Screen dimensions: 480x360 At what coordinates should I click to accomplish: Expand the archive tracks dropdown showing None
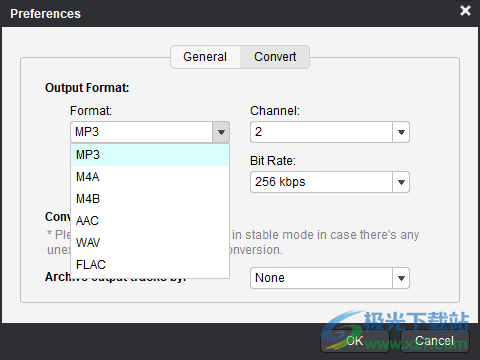[x=401, y=278]
